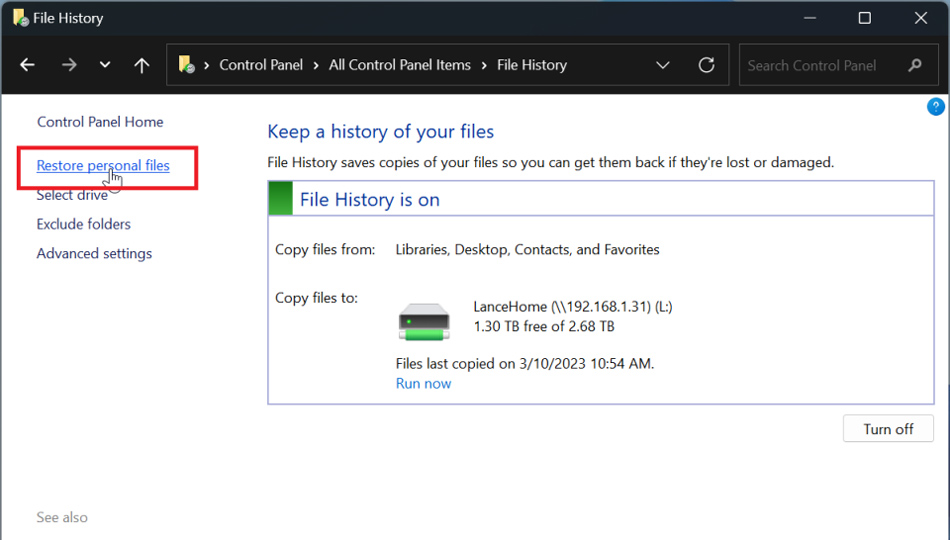The width and height of the screenshot is (950, 540).
Task: Refresh the File History page
Action: [x=706, y=65]
